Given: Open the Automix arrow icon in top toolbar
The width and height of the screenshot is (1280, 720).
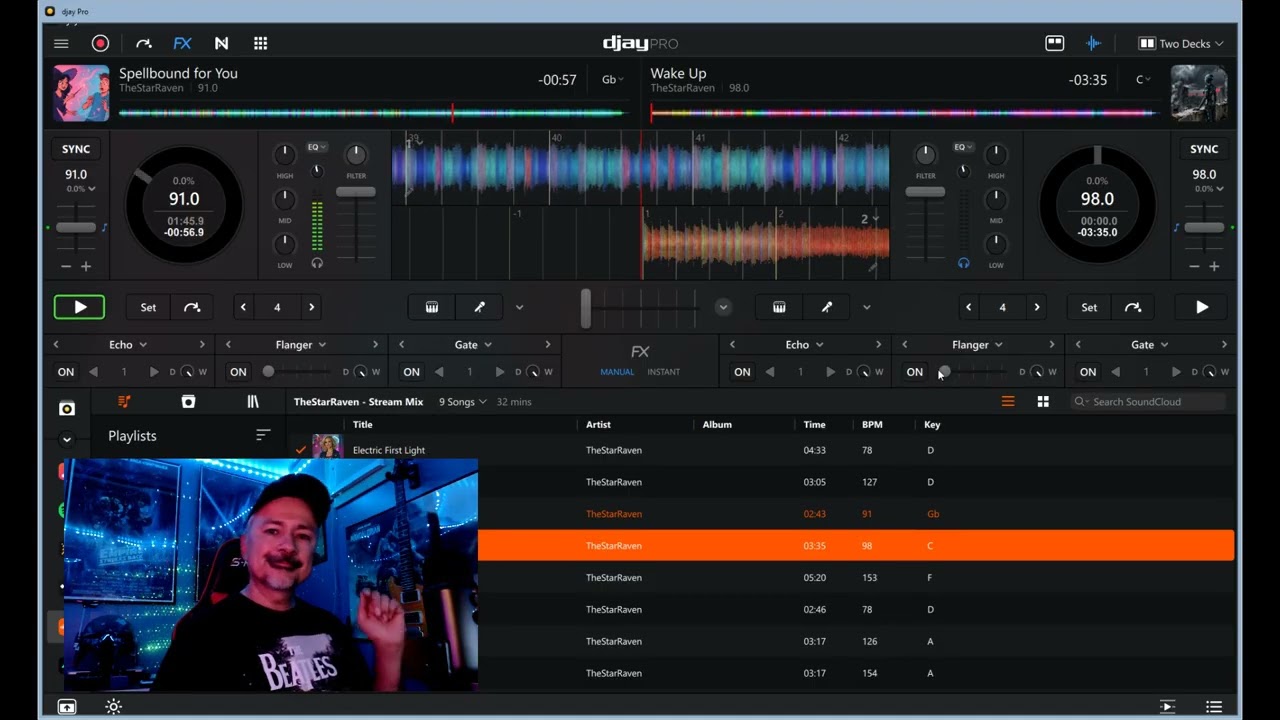Looking at the screenshot, I should click(x=143, y=43).
